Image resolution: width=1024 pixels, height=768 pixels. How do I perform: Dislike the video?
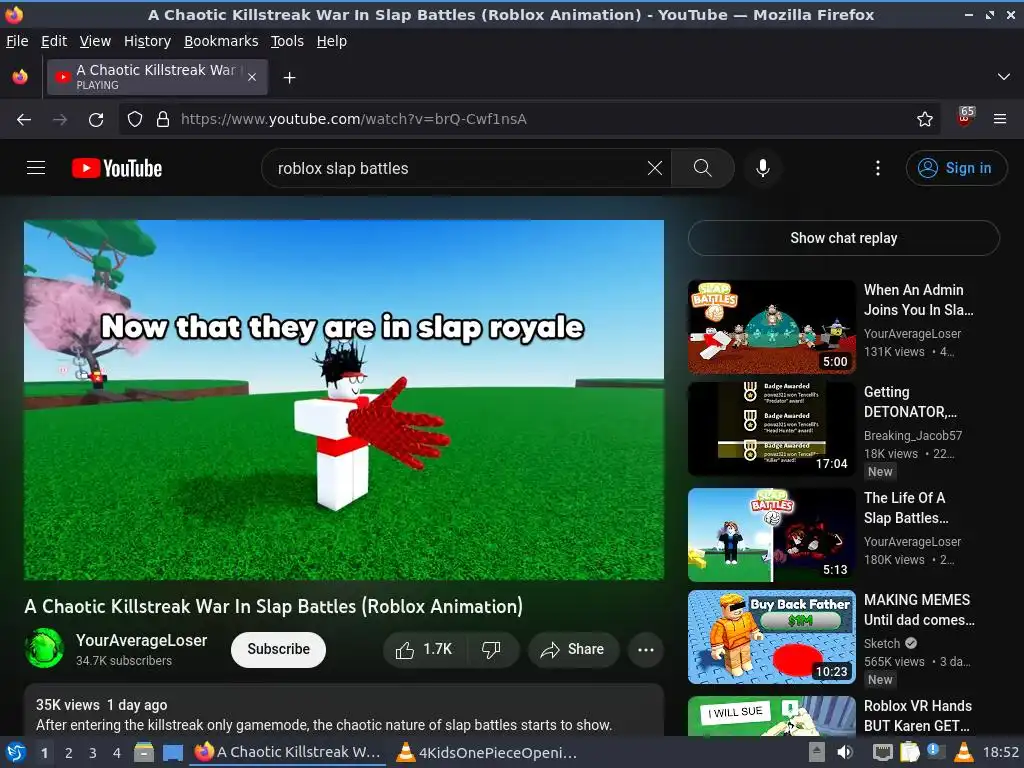pyautogui.click(x=492, y=649)
